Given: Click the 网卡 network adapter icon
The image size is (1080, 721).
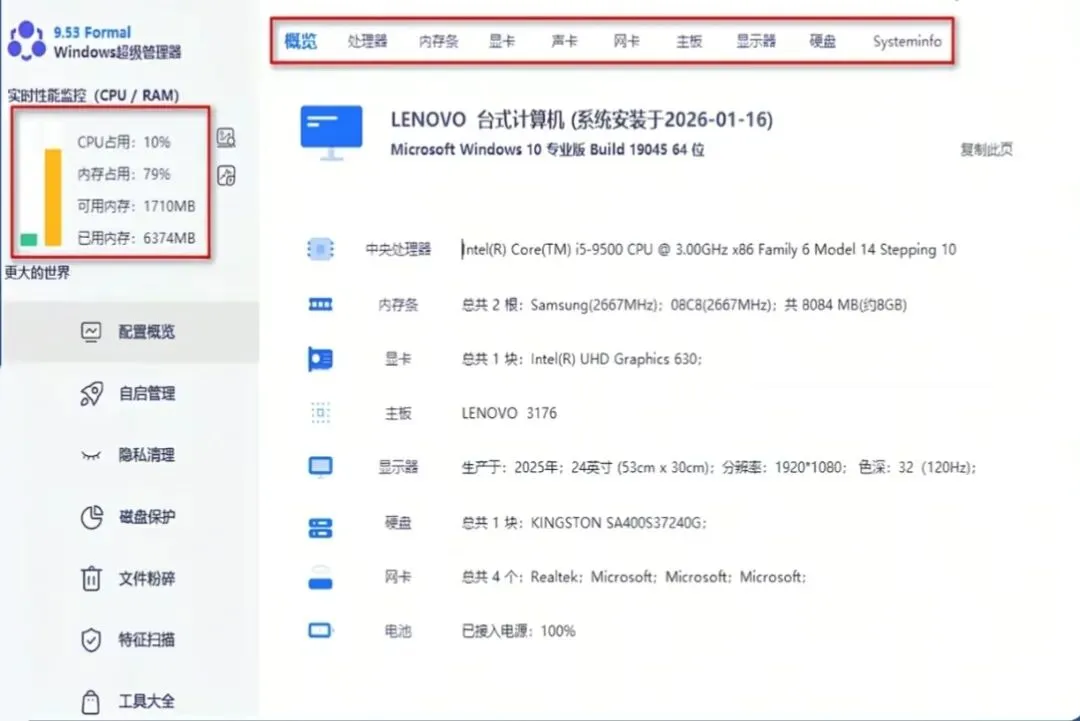Looking at the screenshot, I should click(x=320, y=578).
